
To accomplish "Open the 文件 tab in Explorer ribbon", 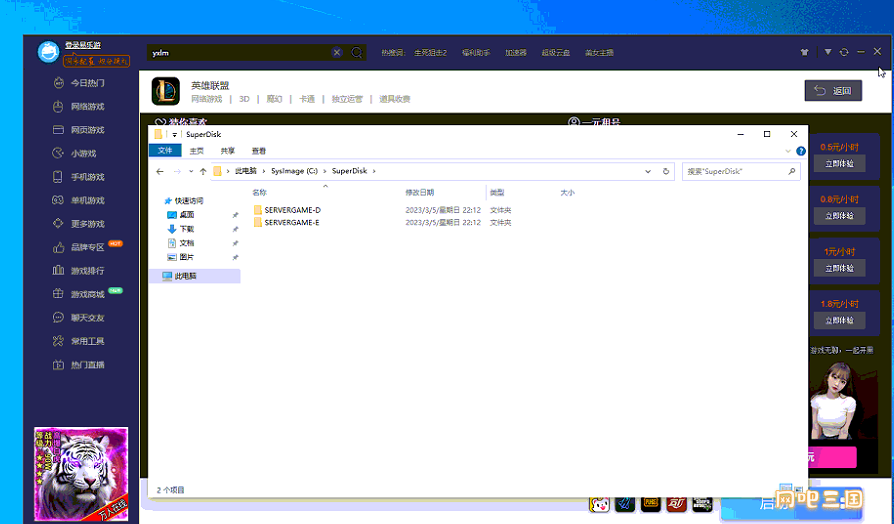I will click(165, 151).
